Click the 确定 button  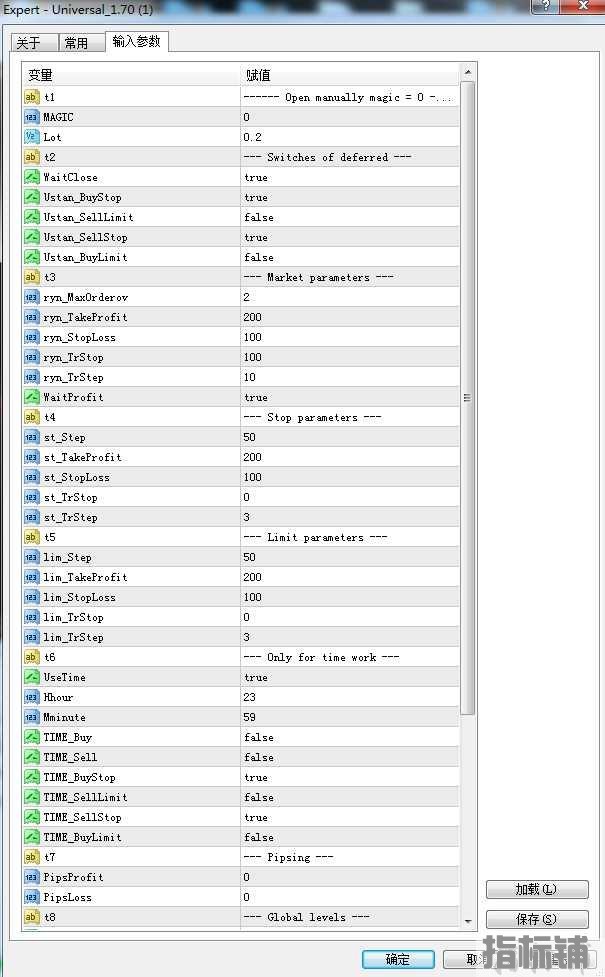398,959
